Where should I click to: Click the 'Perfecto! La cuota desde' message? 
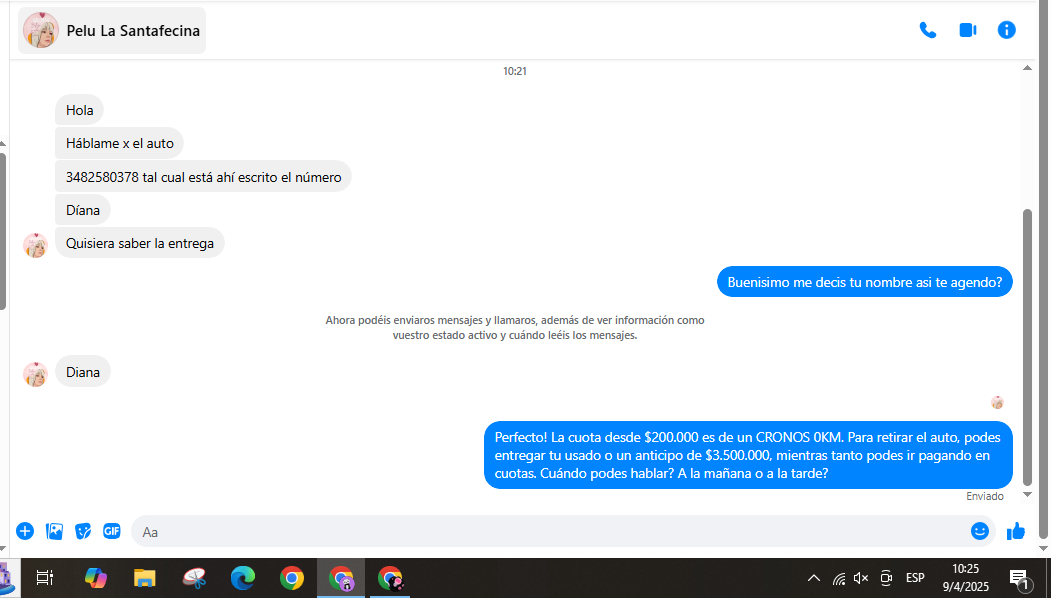[x=748, y=455]
